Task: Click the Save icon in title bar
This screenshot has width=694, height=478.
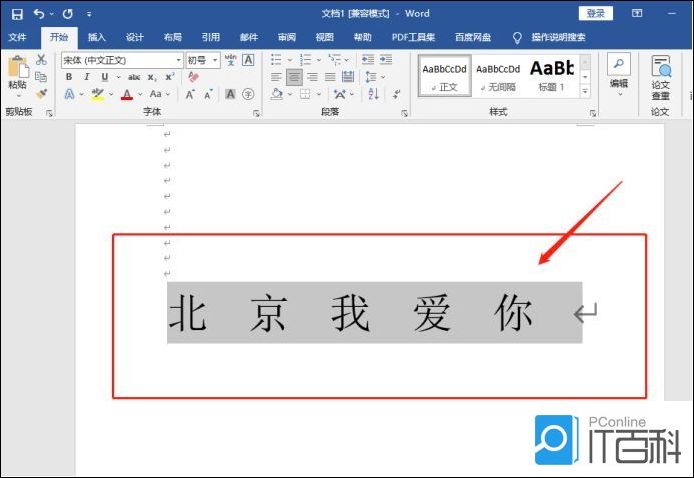Action: pyautogui.click(x=17, y=14)
